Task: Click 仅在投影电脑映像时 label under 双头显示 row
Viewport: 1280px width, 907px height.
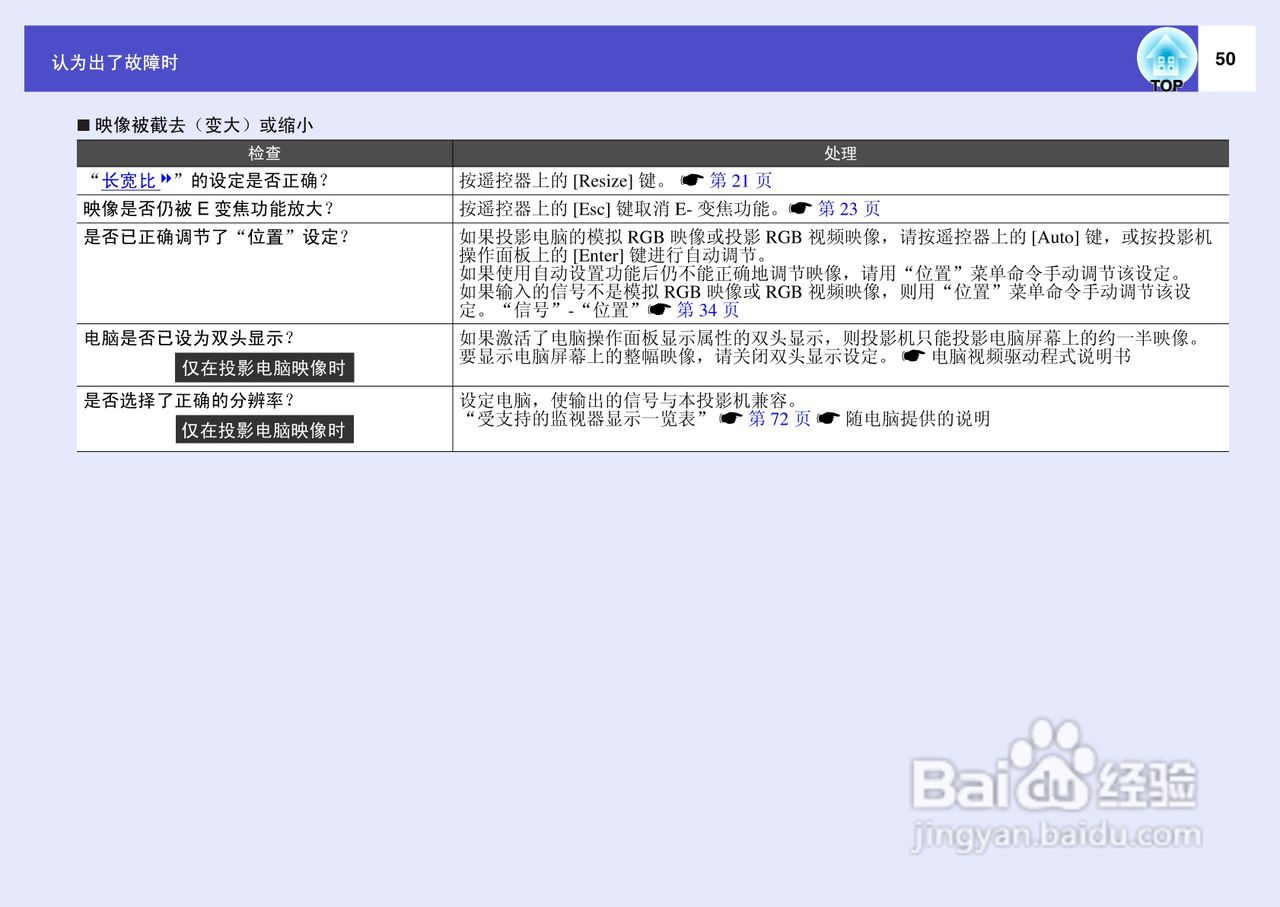Action: pos(264,368)
